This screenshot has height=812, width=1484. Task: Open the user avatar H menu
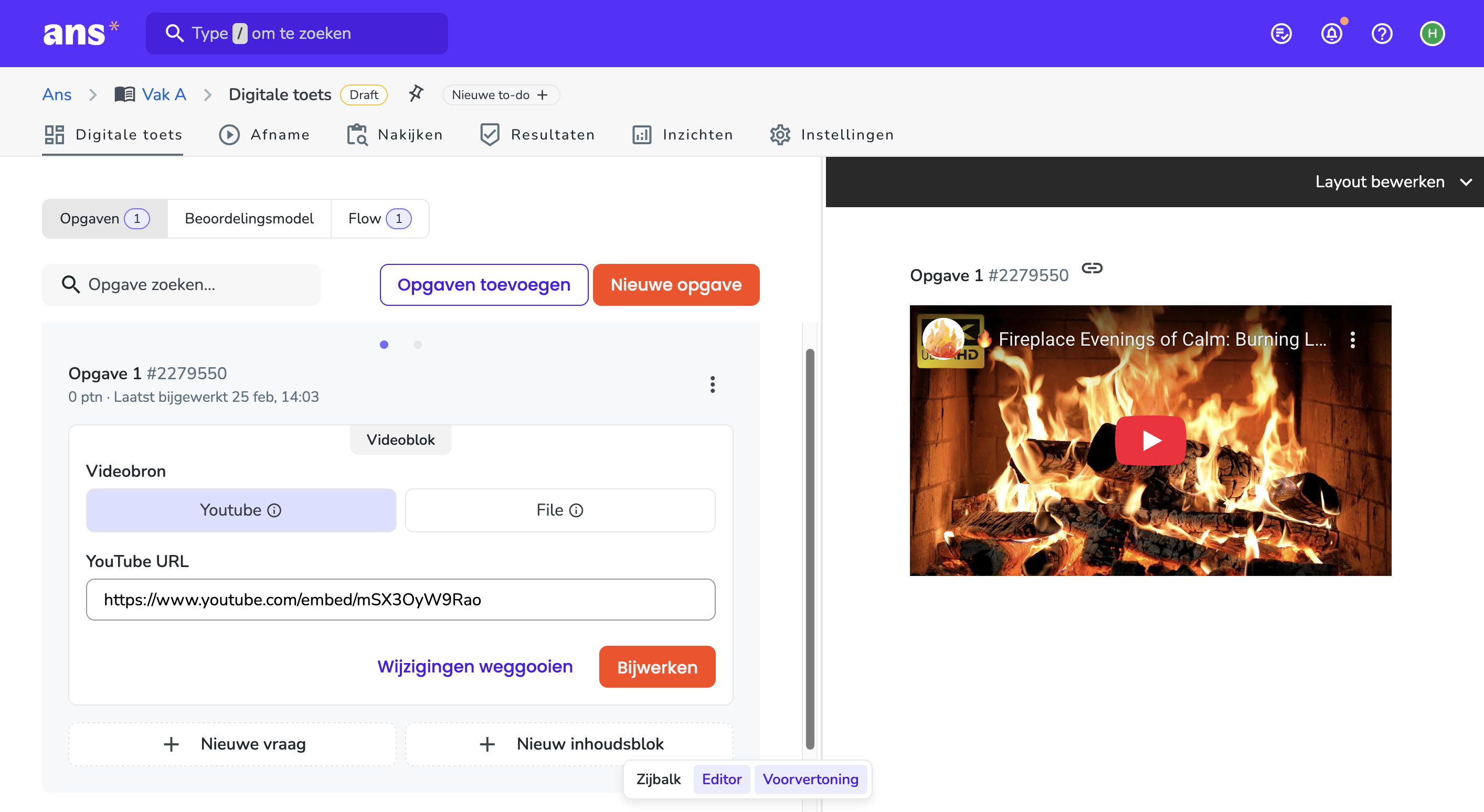(x=1432, y=34)
